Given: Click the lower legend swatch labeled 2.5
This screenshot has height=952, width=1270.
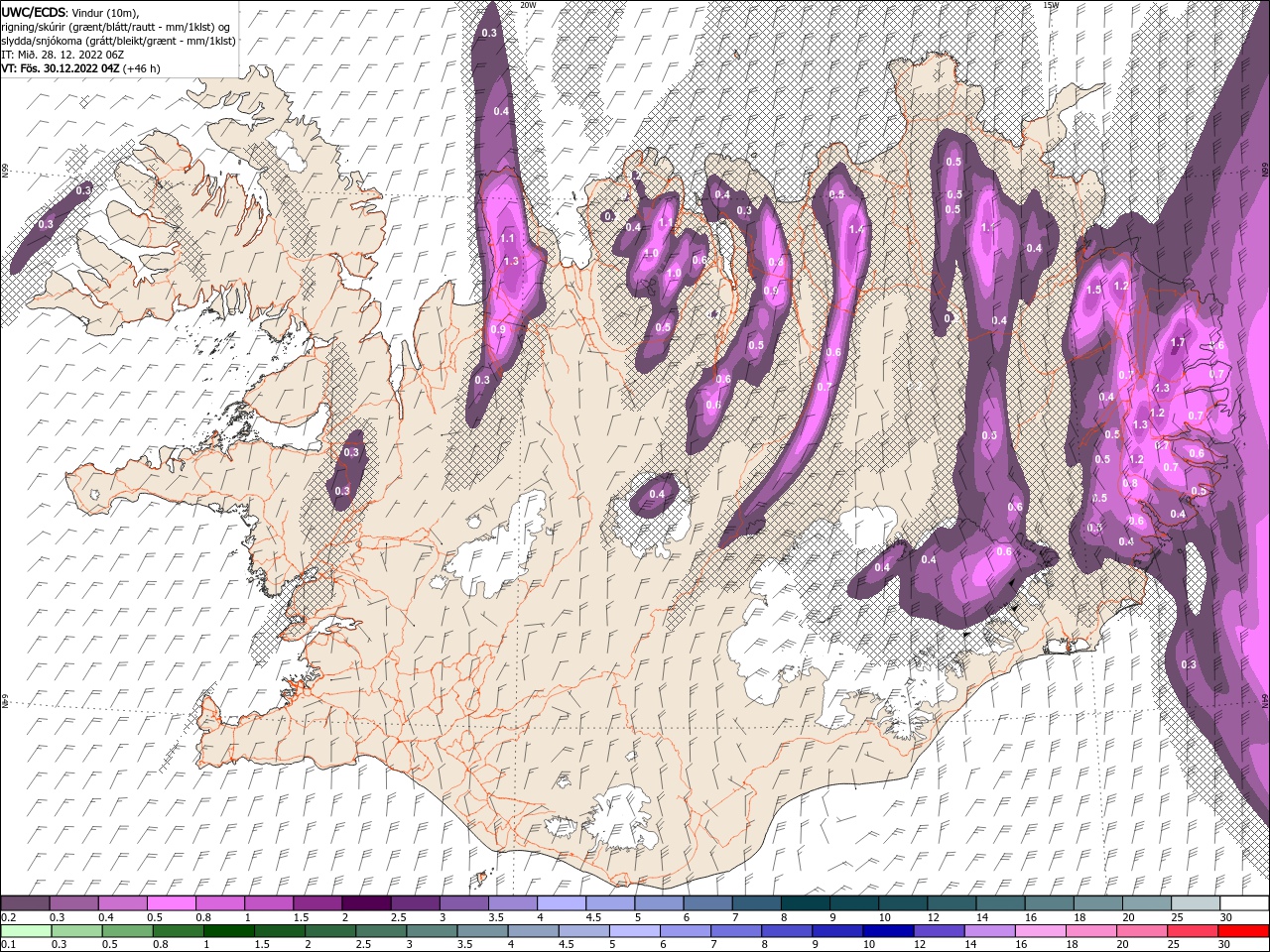Looking at the screenshot, I should 380,930.
